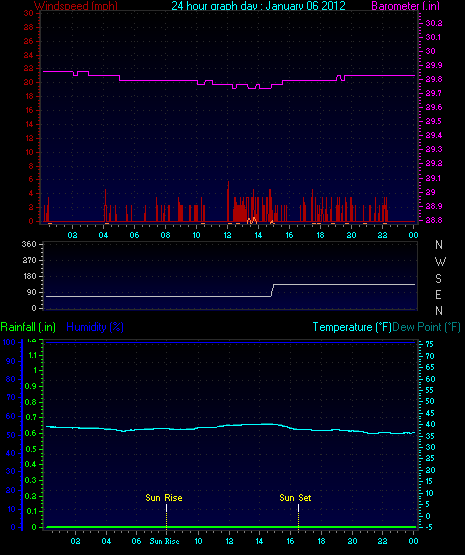465x555 pixels.
Task: Click the 30.2 barometer scale value
Action: tap(434, 23)
